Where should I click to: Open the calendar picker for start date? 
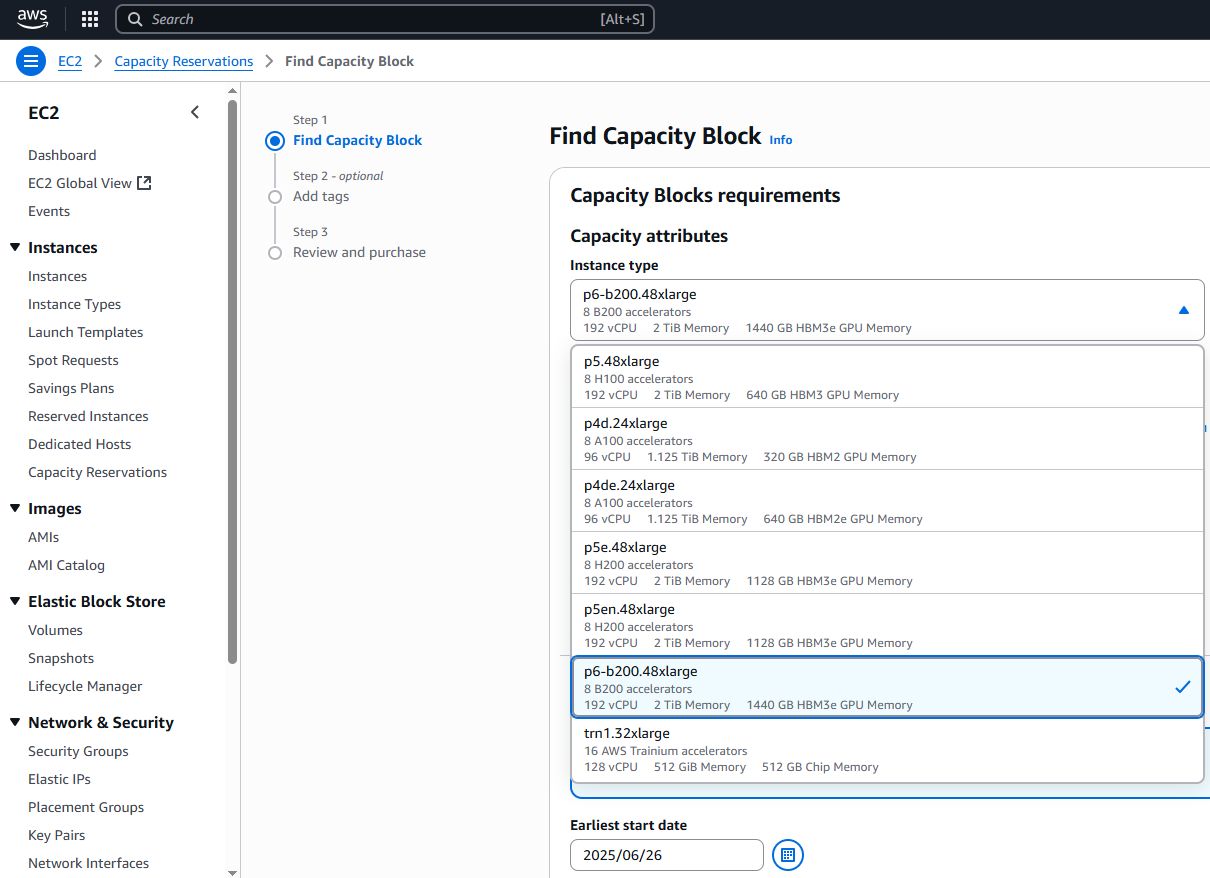tap(788, 855)
